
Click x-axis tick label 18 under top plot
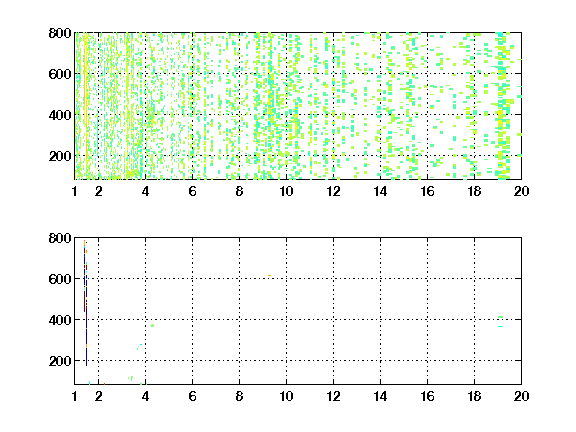point(474,191)
